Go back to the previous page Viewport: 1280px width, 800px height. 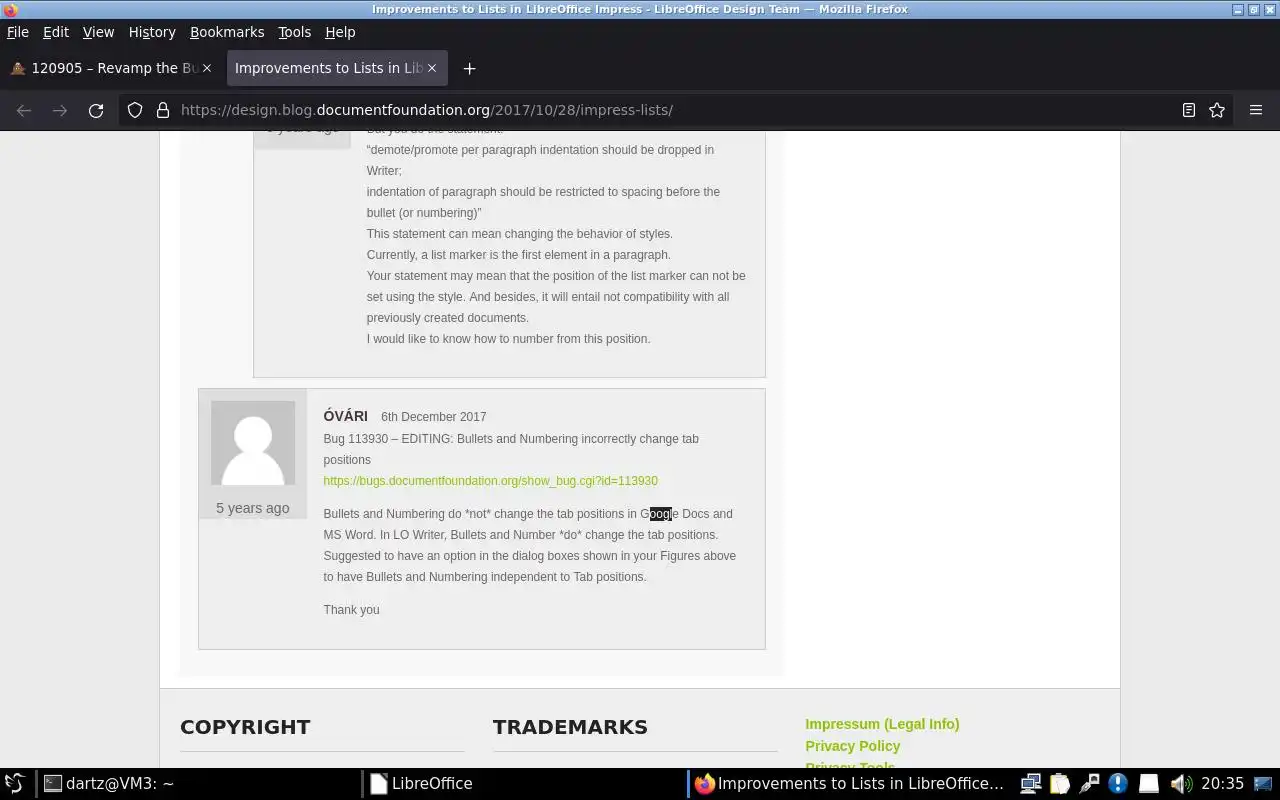[24, 110]
